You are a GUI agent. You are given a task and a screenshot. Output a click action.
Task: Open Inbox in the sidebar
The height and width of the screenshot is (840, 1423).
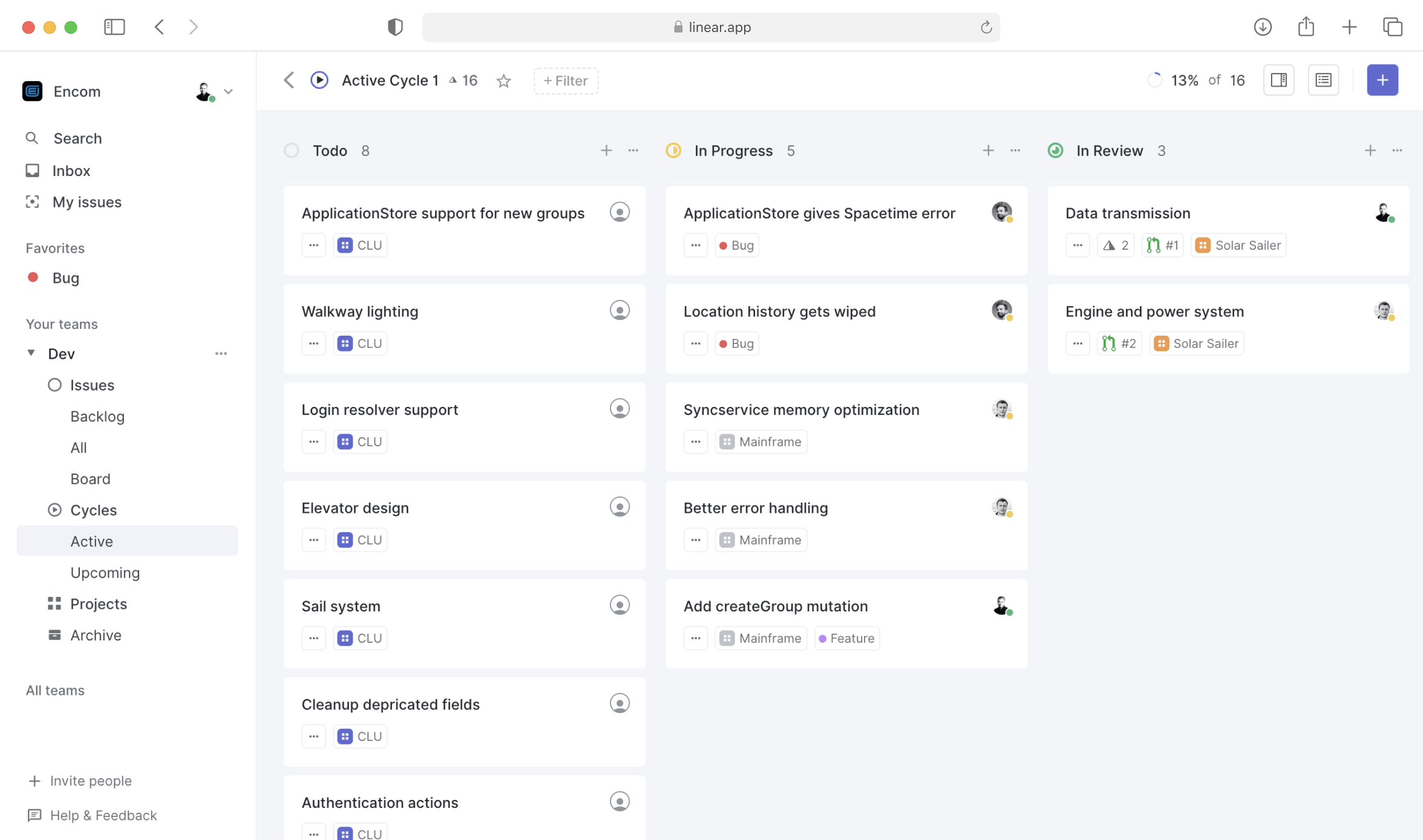(58, 171)
